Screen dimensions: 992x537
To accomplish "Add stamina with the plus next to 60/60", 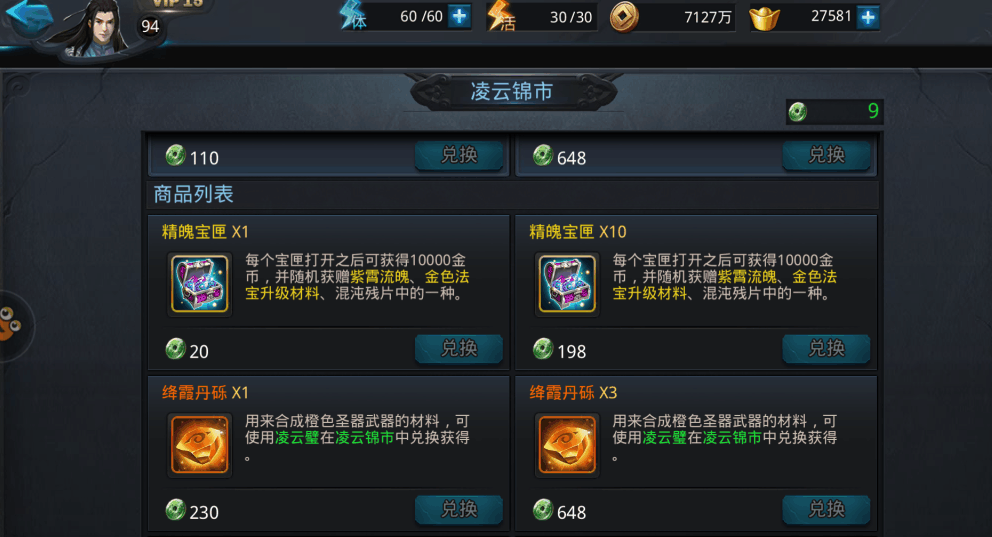I will [x=459, y=16].
